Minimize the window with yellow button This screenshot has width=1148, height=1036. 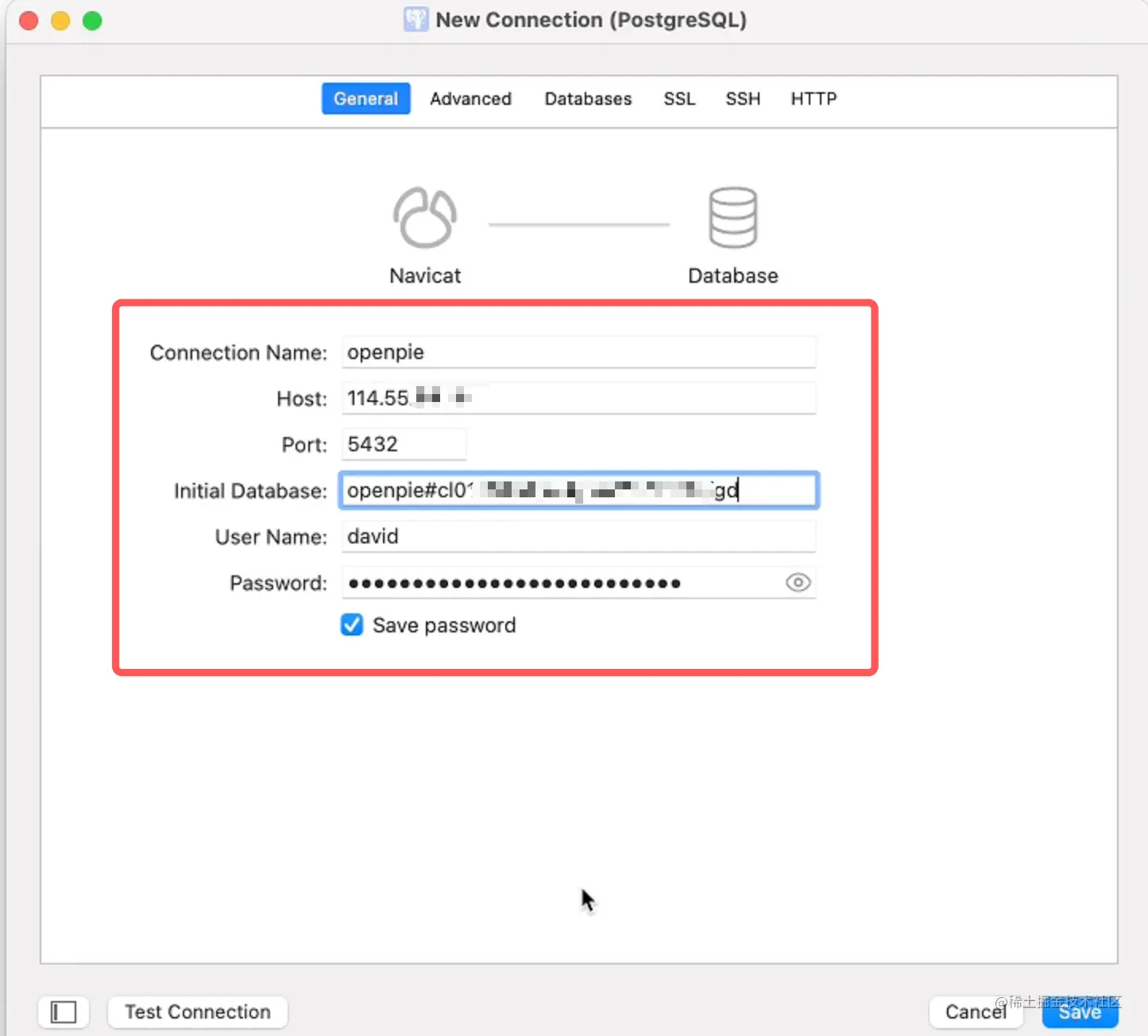pyautogui.click(x=60, y=21)
